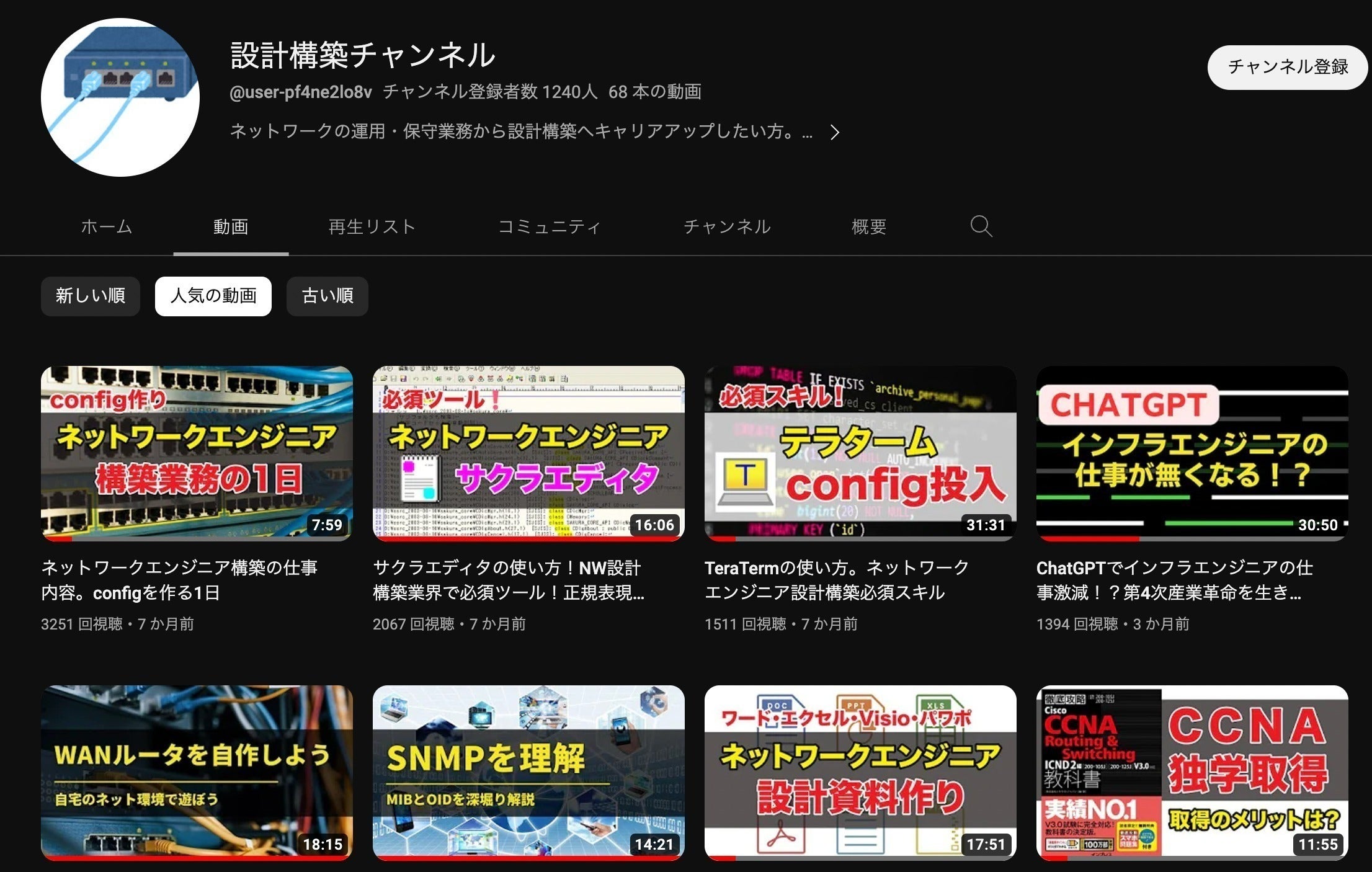Select the 古い順 sort chip
The image size is (1372, 872).
pyautogui.click(x=327, y=296)
